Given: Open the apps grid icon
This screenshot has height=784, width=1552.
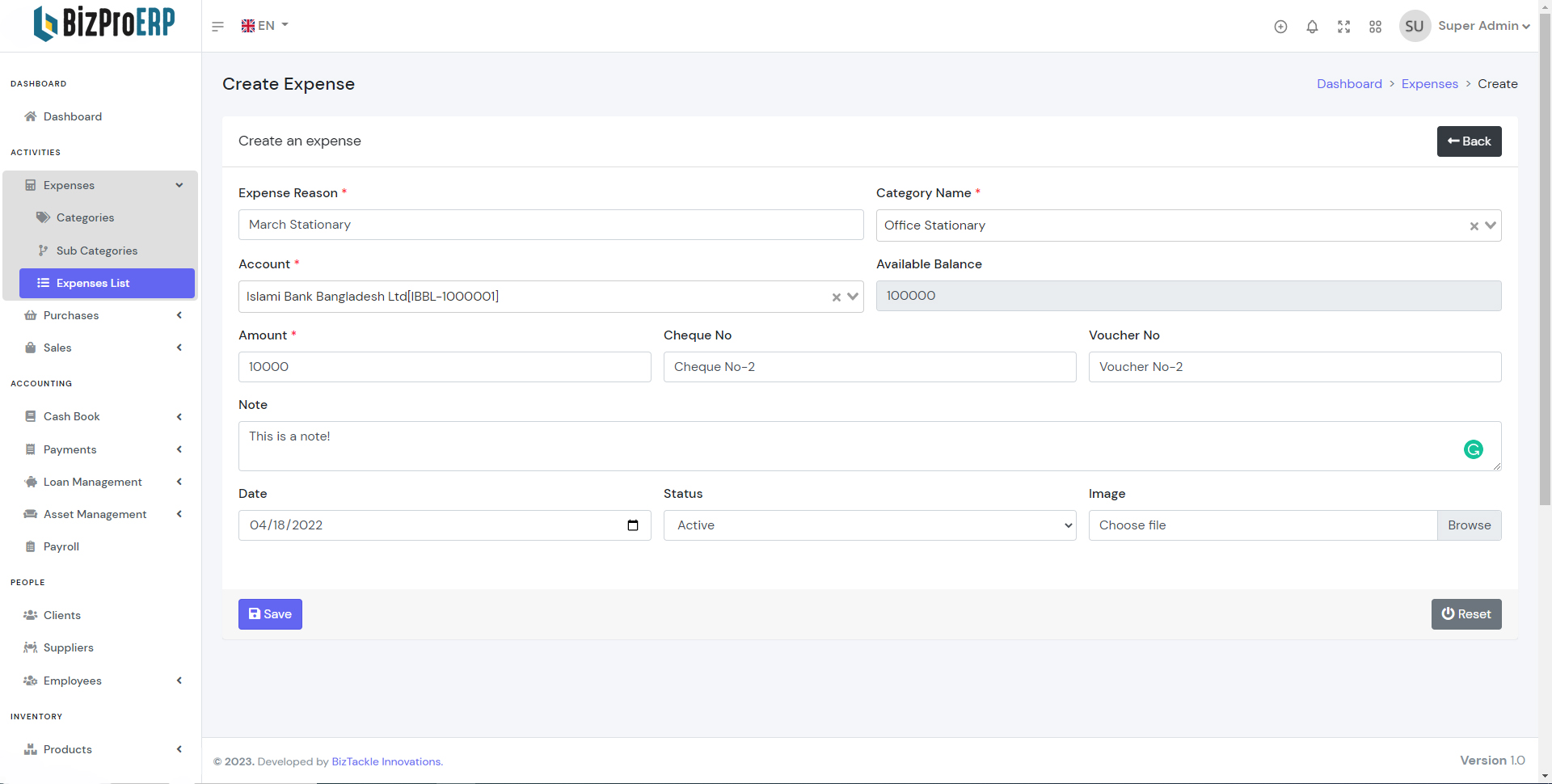Looking at the screenshot, I should click(1375, 27).
